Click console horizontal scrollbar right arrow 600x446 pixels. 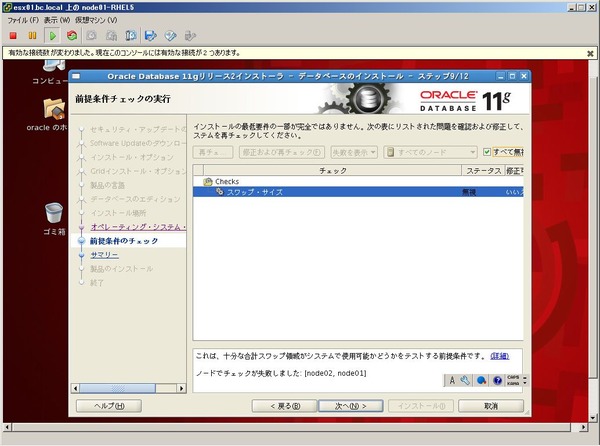coord(584,427)
